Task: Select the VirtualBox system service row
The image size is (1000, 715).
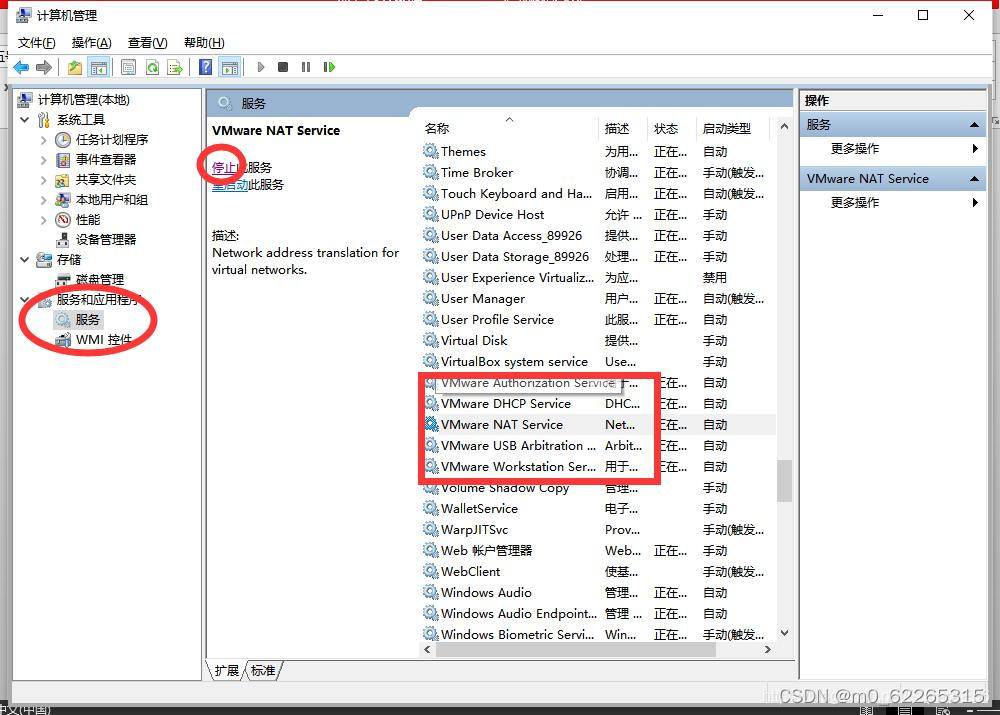Action: 598,362
